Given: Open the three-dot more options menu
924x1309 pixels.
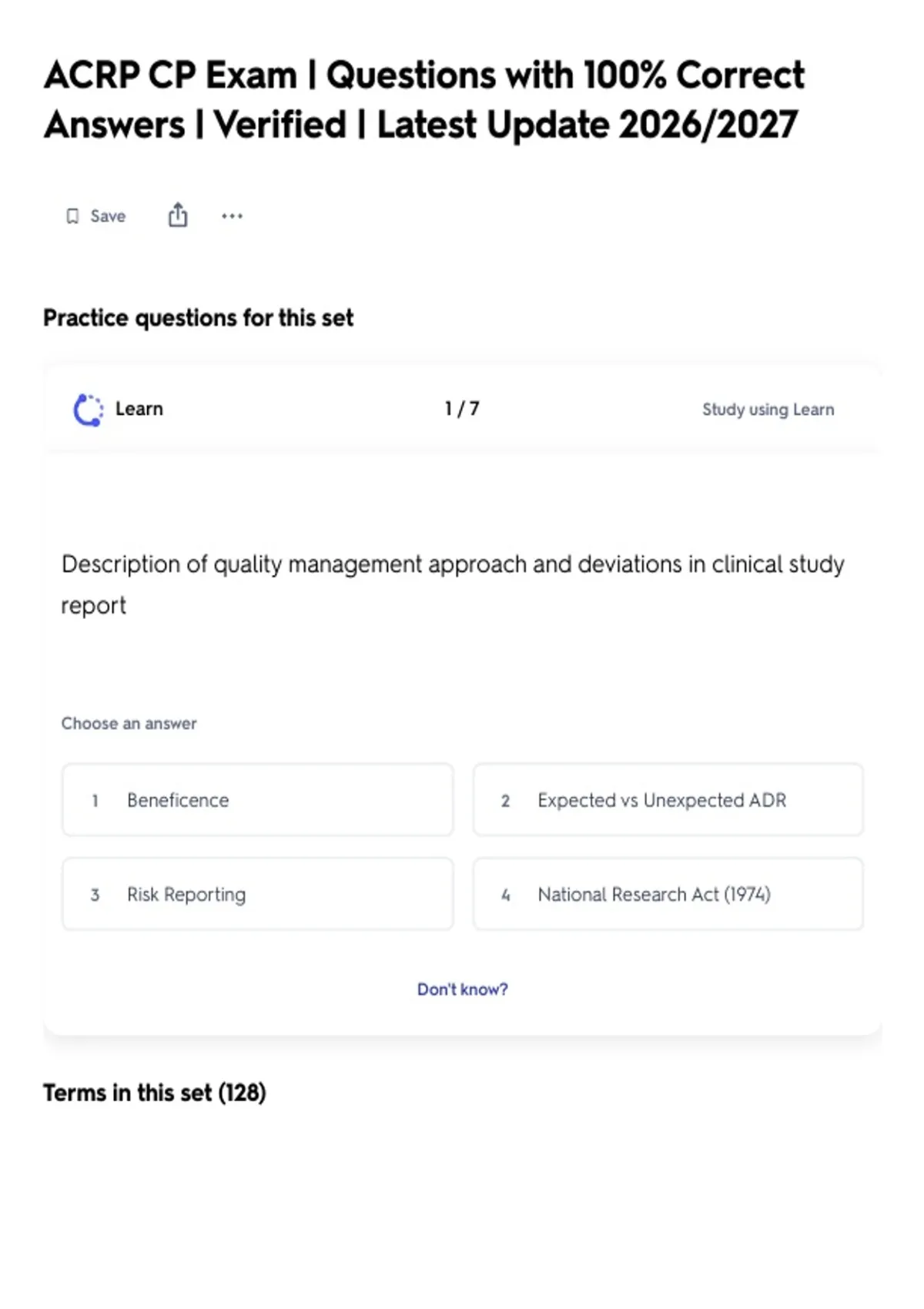Looking at the screenshot, I should click(x=232, y=216).
